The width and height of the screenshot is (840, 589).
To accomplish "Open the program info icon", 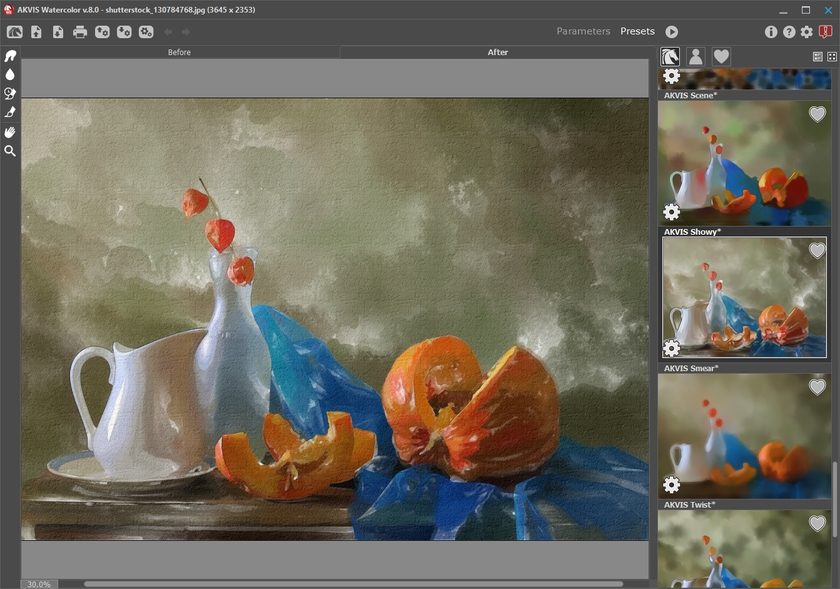I will (x=771, y=32).
